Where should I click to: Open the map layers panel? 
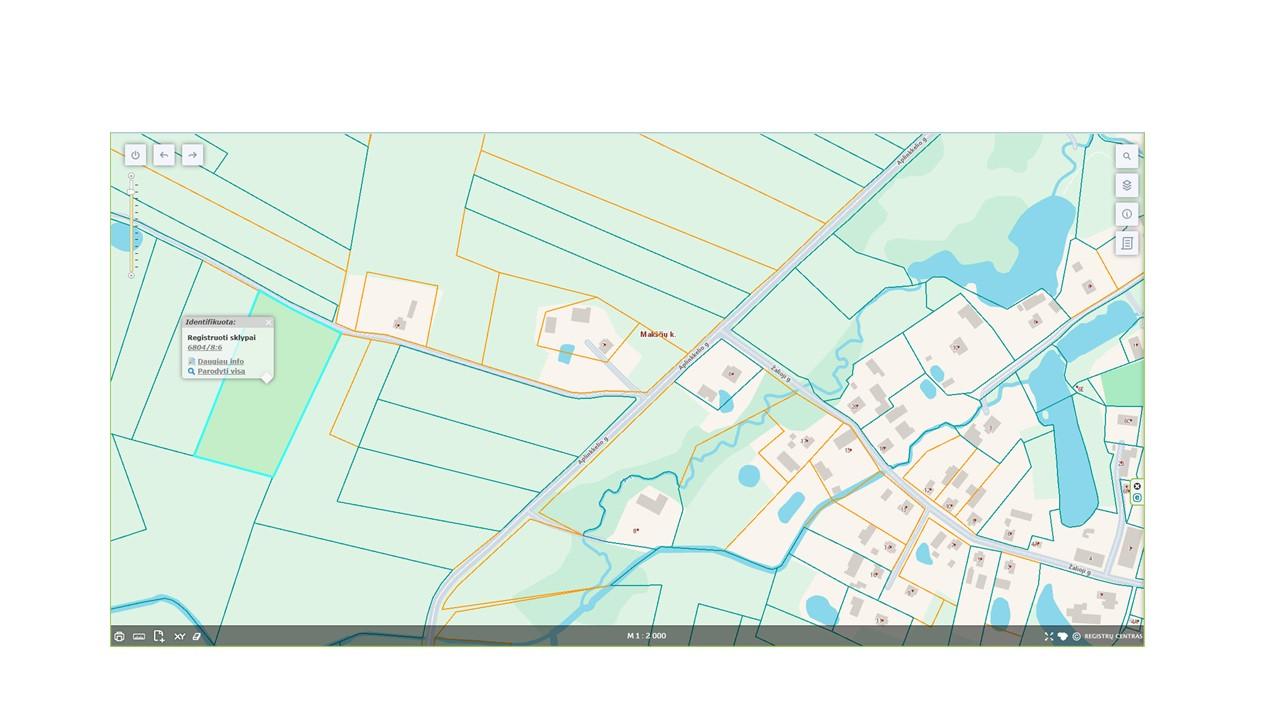pos(1127,185)
